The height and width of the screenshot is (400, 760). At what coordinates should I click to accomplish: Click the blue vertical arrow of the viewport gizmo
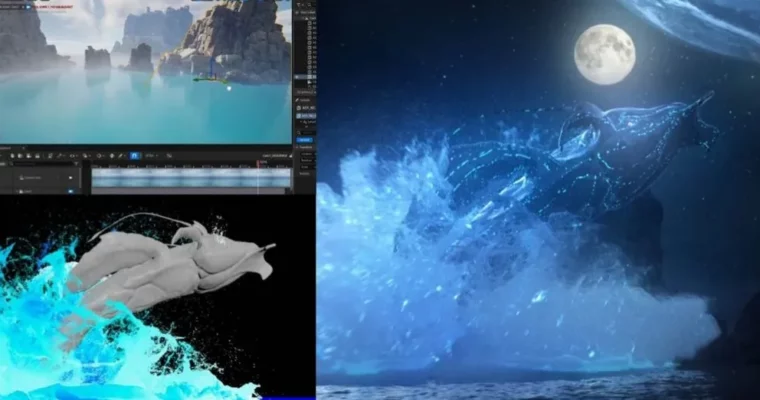point(211,65)
